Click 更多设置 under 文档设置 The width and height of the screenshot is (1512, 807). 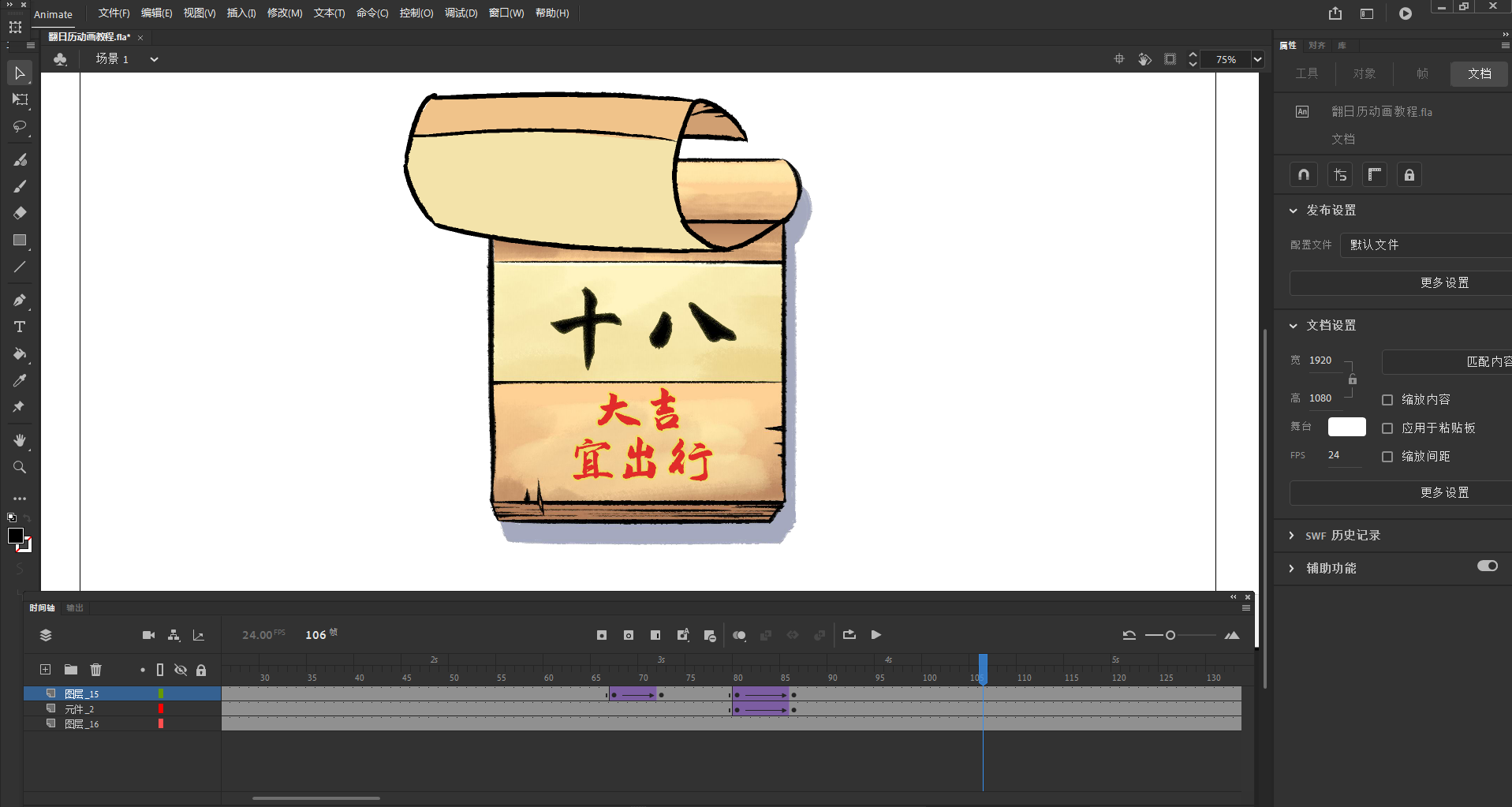coord(1401,492)
